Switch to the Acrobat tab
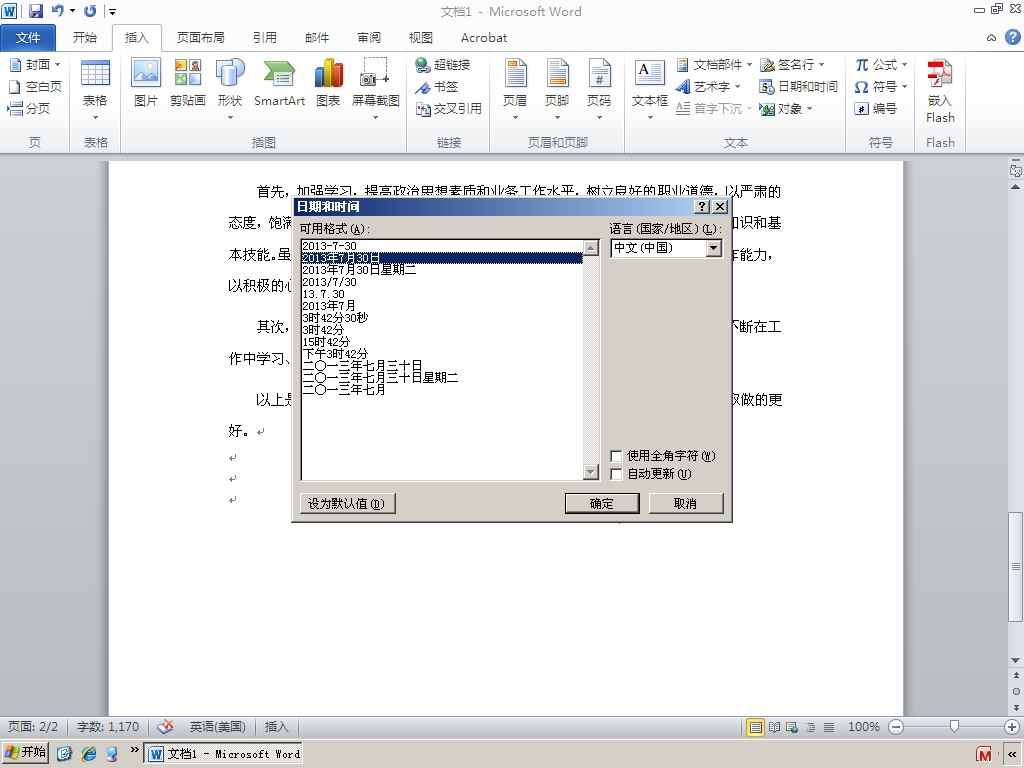The width and height of the screenshot is (1024, 768). click(x=484, y=37)
